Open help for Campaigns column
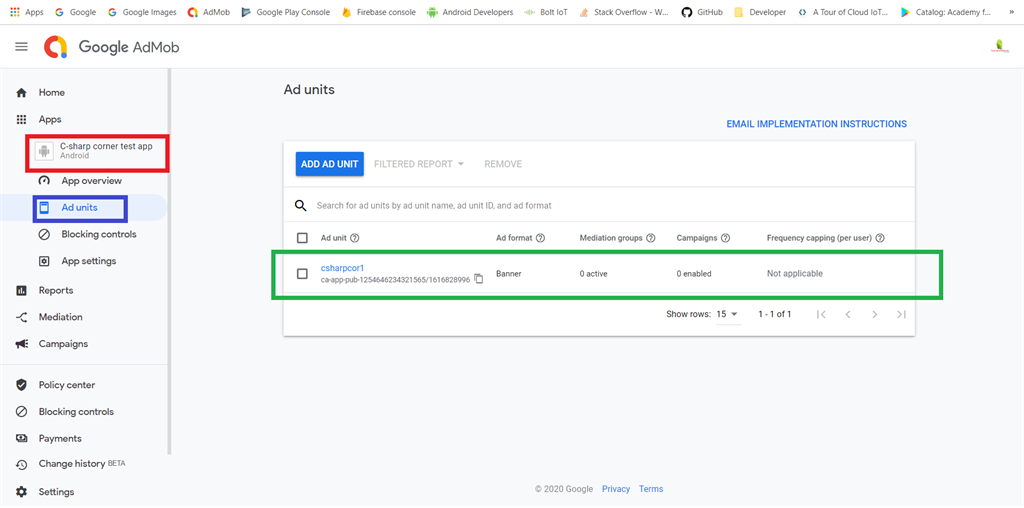Viewport: 1024px width, 508px height. 725,238
